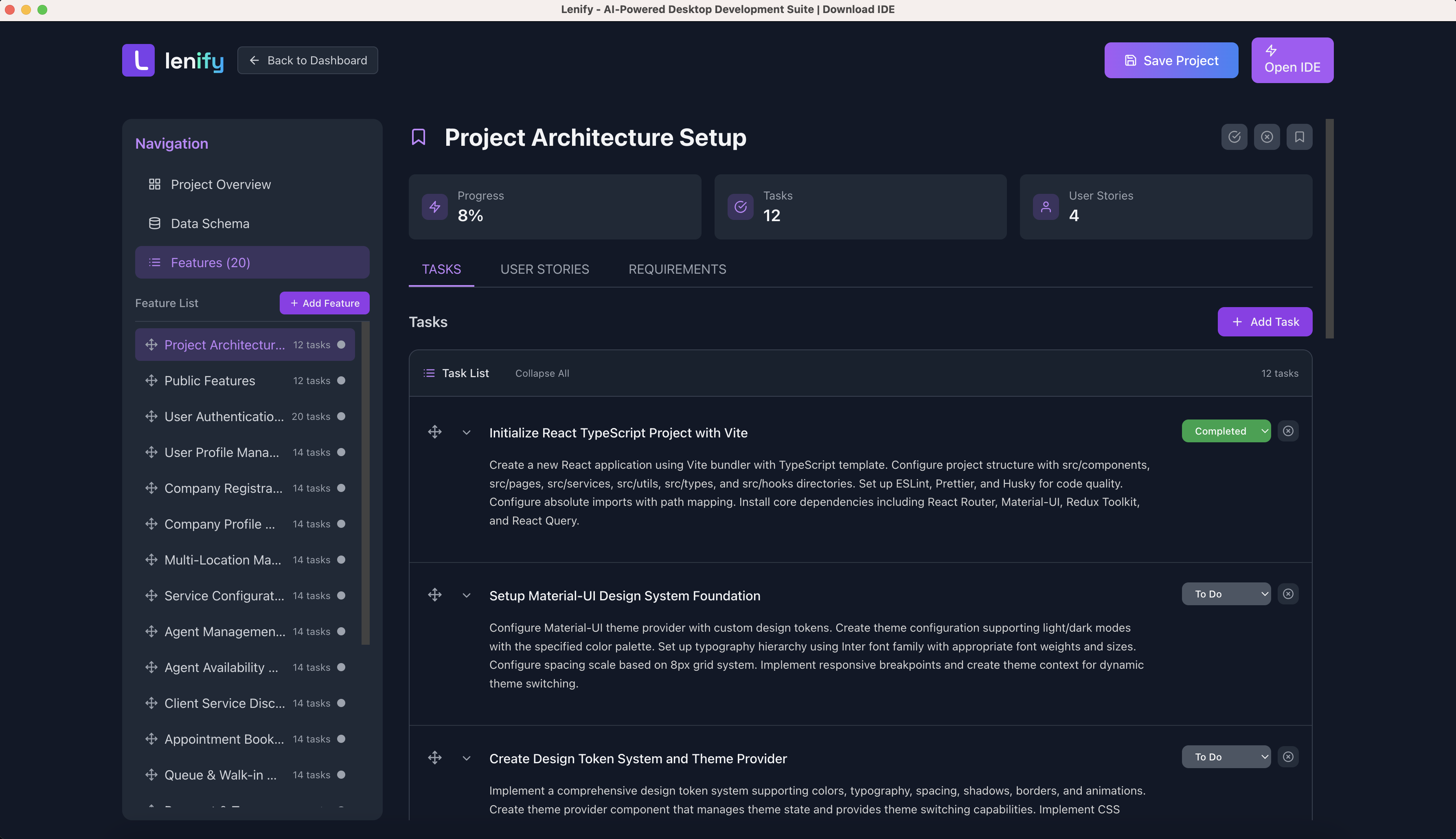The height and width of the screenshot is (839, 1456).
Task: Toggle the status dot beside Company Profile feature
Action: tap(340, 524)
